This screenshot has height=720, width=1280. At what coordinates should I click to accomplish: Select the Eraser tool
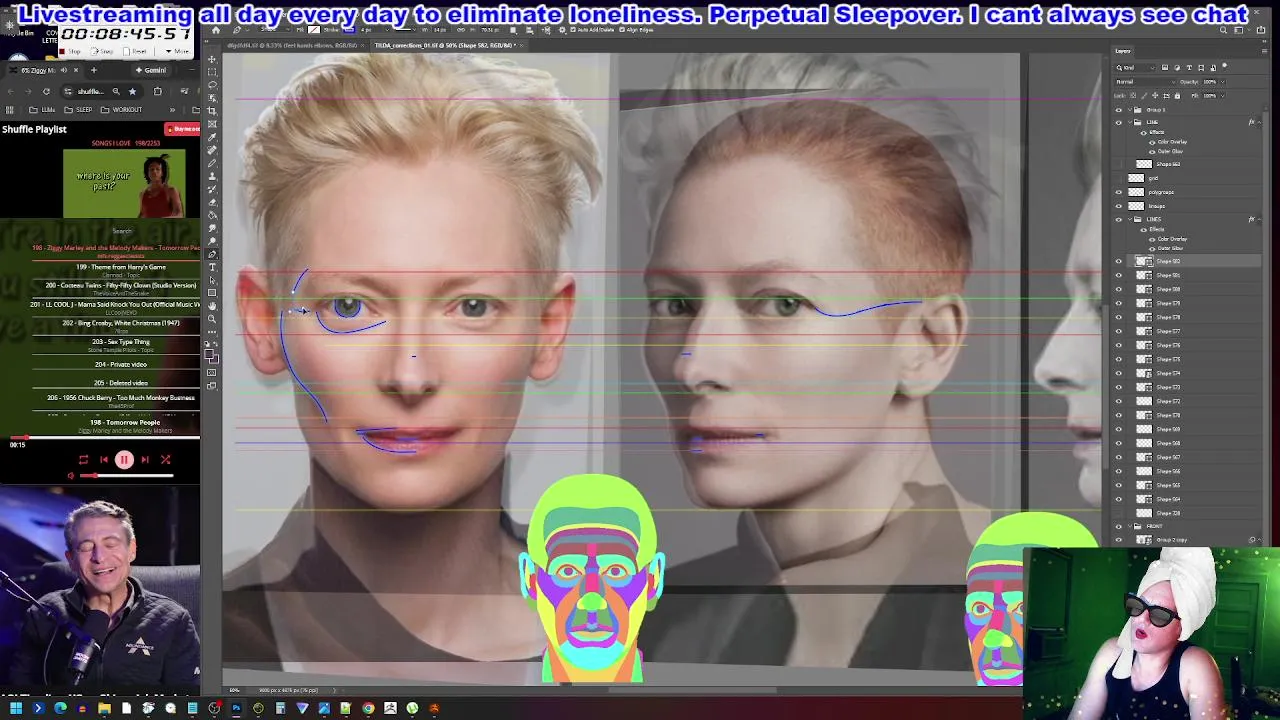coord(212,202)
